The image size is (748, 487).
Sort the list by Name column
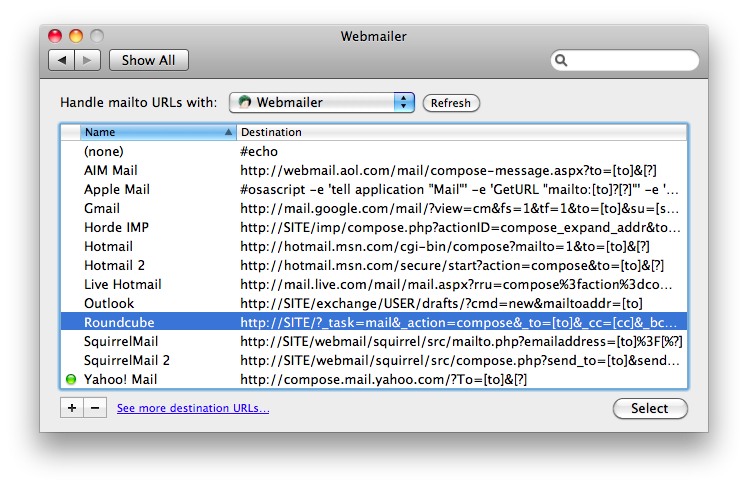[155, 132]
